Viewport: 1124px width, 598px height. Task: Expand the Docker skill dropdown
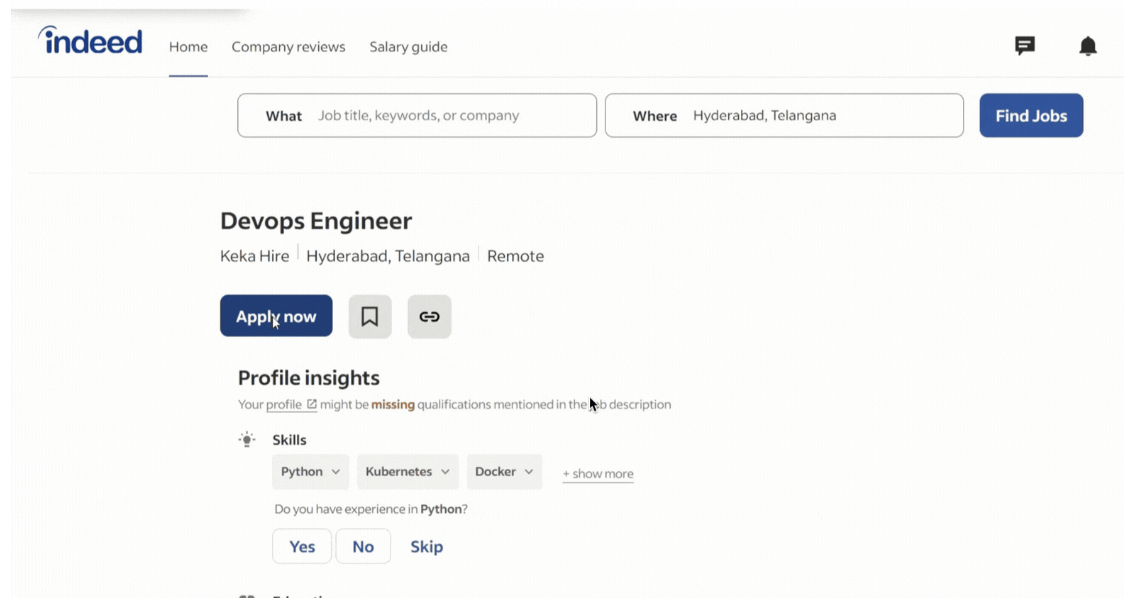pyautogui.click(x=504, y=472)
